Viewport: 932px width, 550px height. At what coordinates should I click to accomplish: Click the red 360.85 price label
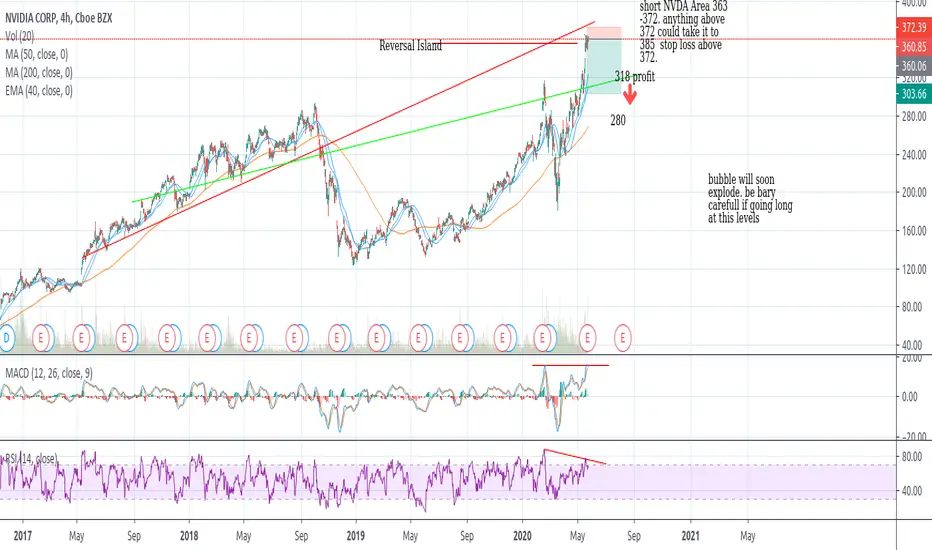(914, 46)
